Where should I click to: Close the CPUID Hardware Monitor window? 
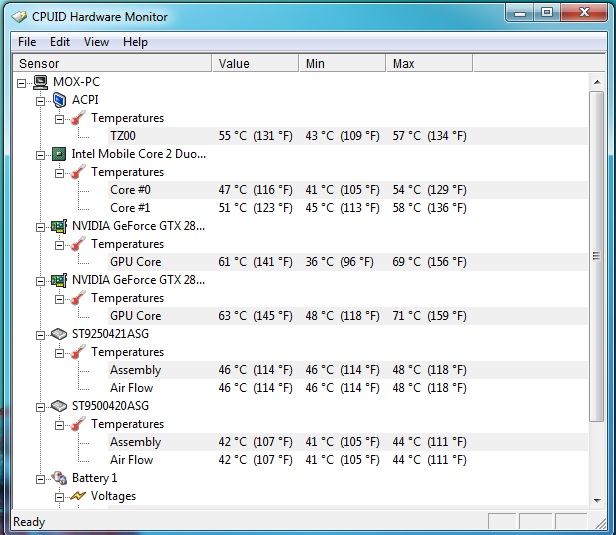point(584,13)
